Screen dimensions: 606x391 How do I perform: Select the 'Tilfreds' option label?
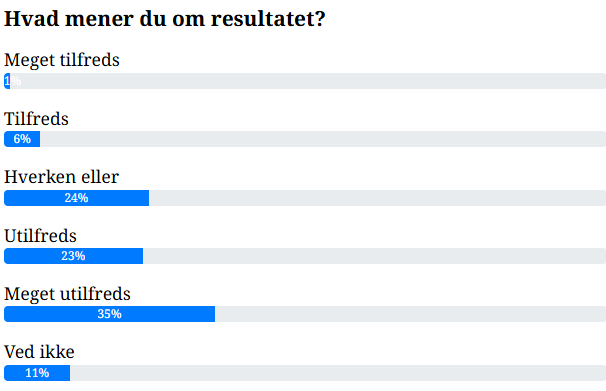[36, 119]
